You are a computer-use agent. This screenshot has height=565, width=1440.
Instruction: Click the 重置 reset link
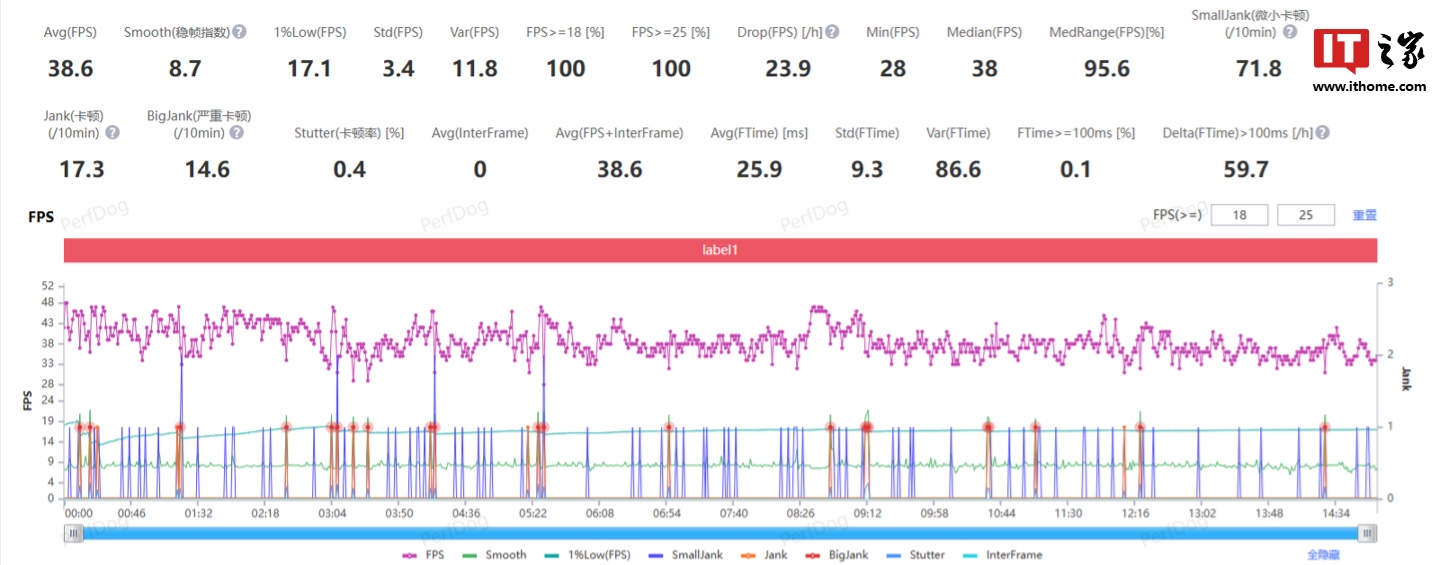1365,215
